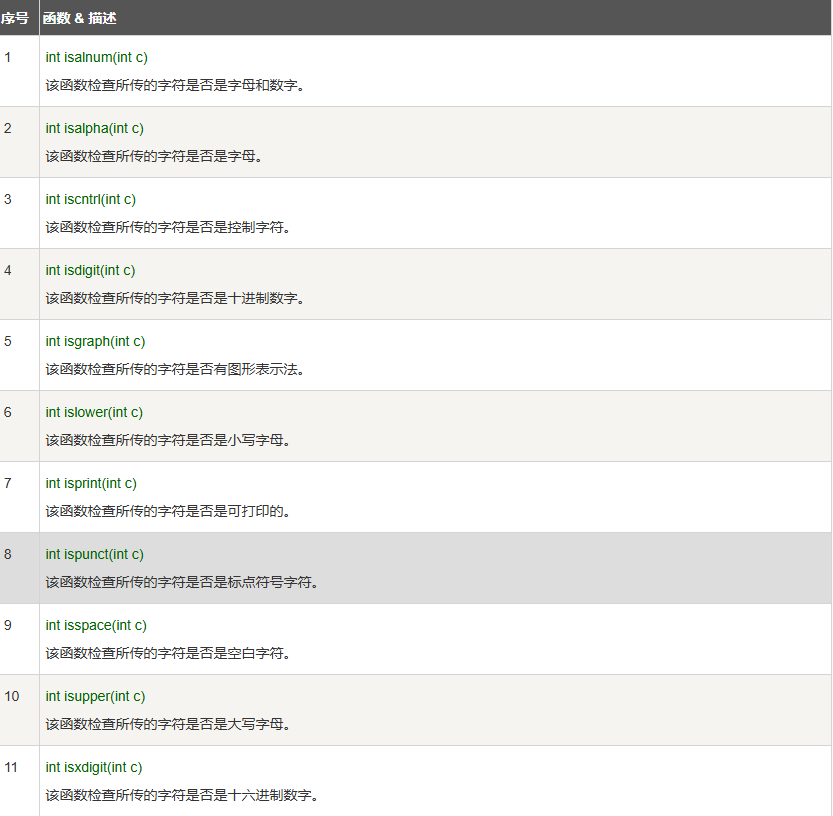The height and width of the screenshot is (816, 833).
Task: Open the int isalpha(int c) function link
Action: pyautogui.click(x=95, y=129)
